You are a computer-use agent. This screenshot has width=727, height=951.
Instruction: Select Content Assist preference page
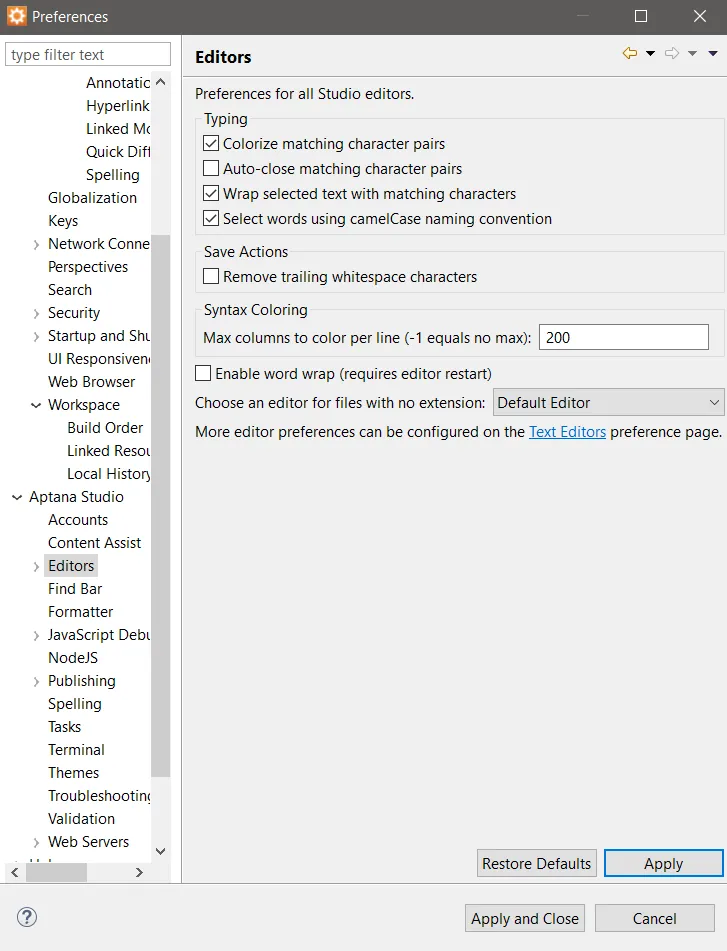[x=95, y=543]
